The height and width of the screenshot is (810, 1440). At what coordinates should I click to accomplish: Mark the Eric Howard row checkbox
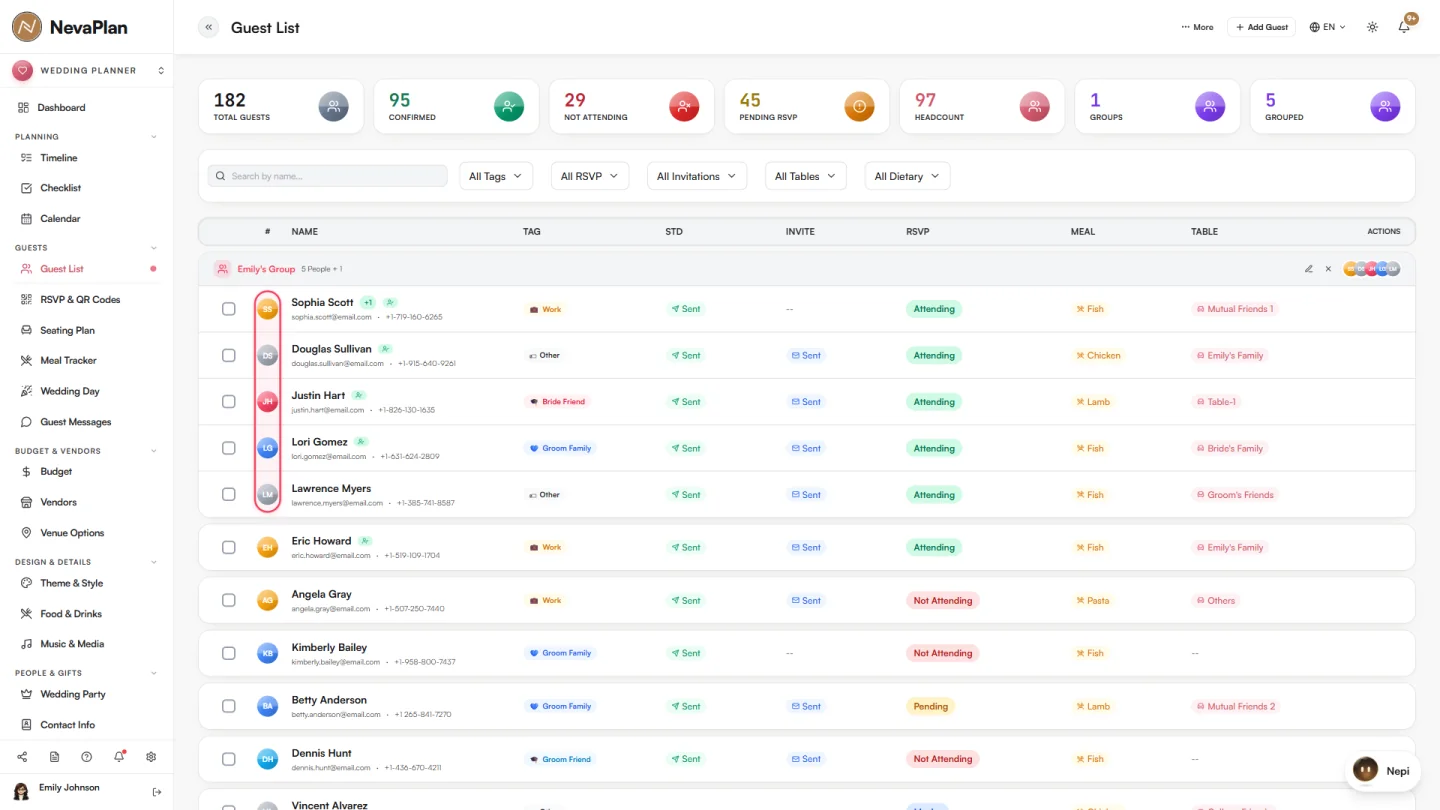(229, 547)
